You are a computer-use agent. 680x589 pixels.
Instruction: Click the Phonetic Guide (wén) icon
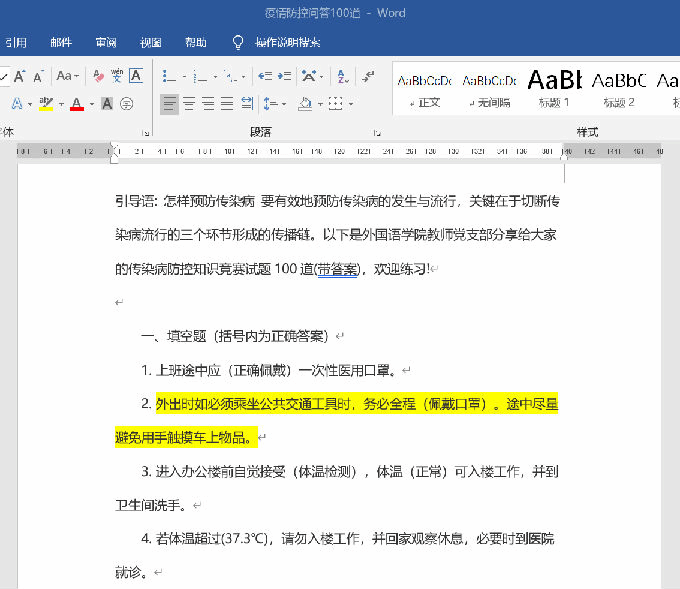click(117, 76)
